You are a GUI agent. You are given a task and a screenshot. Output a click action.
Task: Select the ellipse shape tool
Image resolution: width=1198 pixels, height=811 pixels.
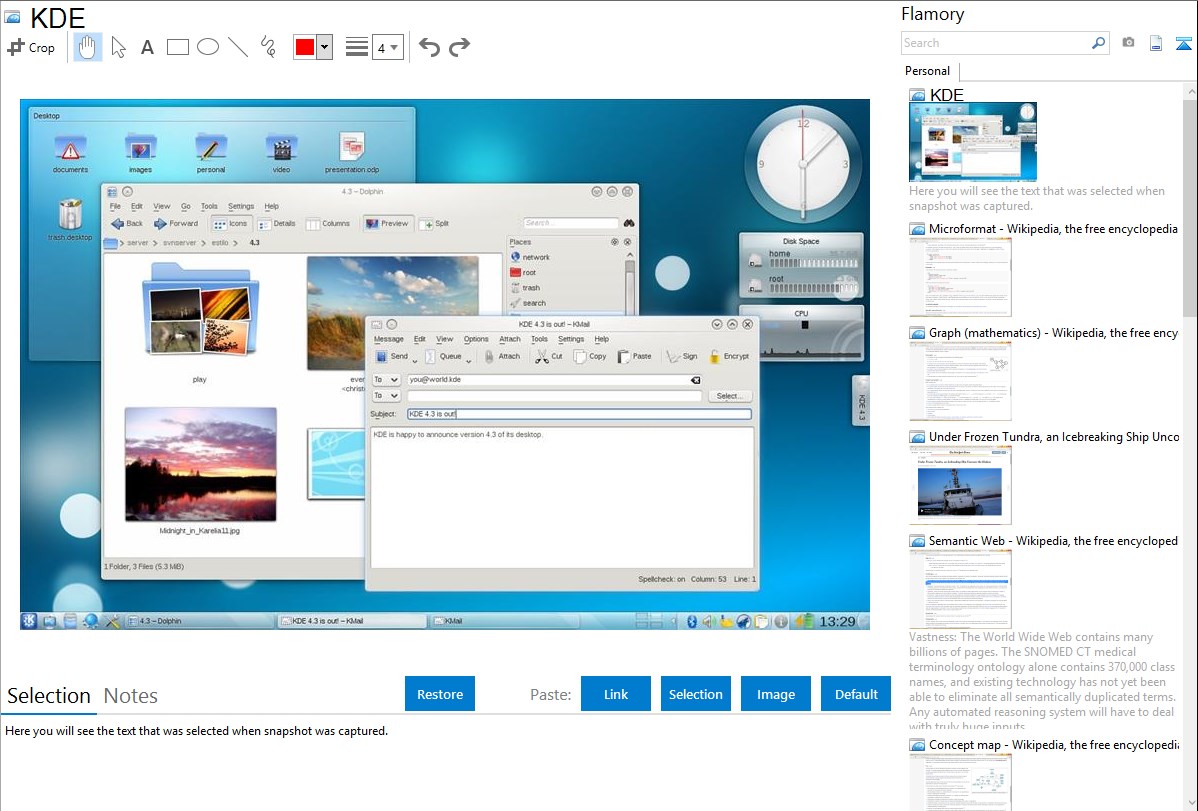point(208,47)
